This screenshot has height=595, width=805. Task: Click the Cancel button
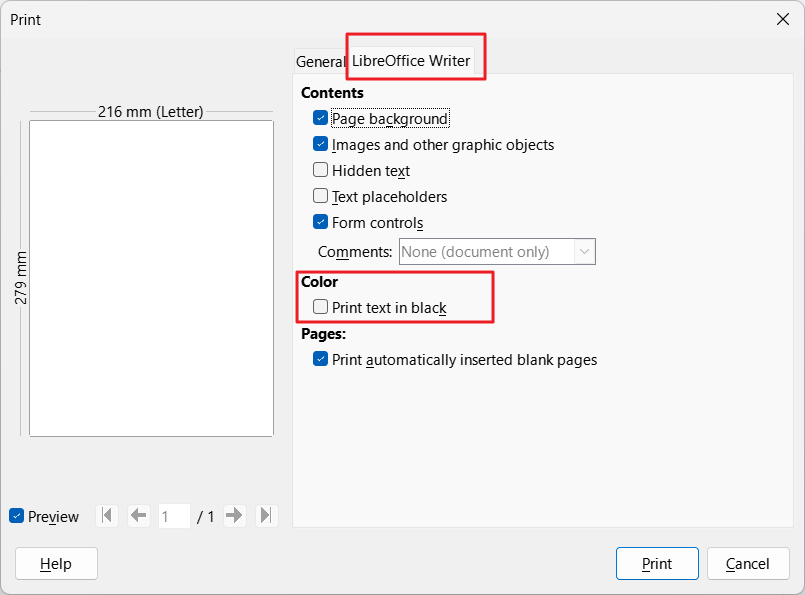coord(748,564)
